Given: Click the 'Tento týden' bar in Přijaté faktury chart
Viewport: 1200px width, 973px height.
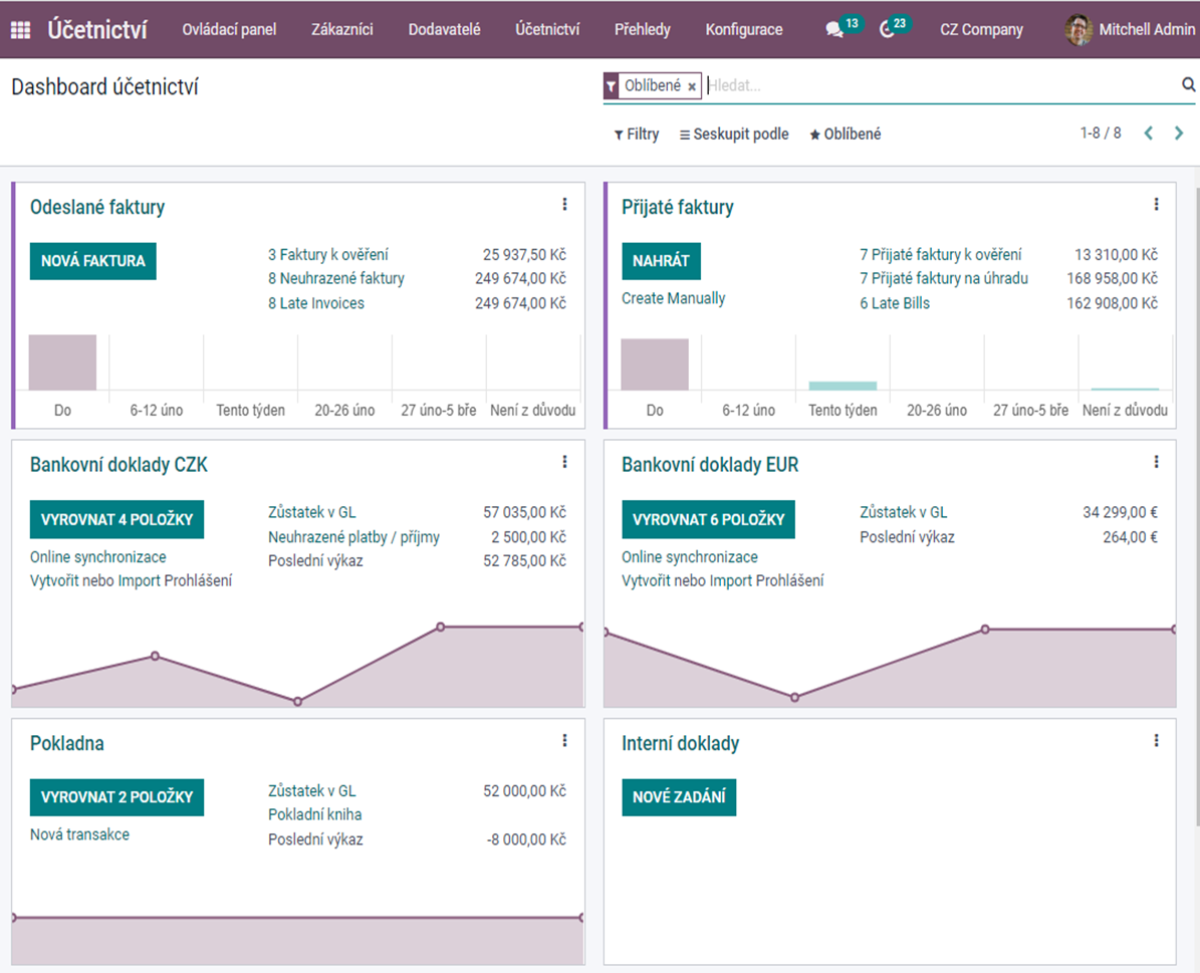Looking at the screenshot, I should pos(843,386).
